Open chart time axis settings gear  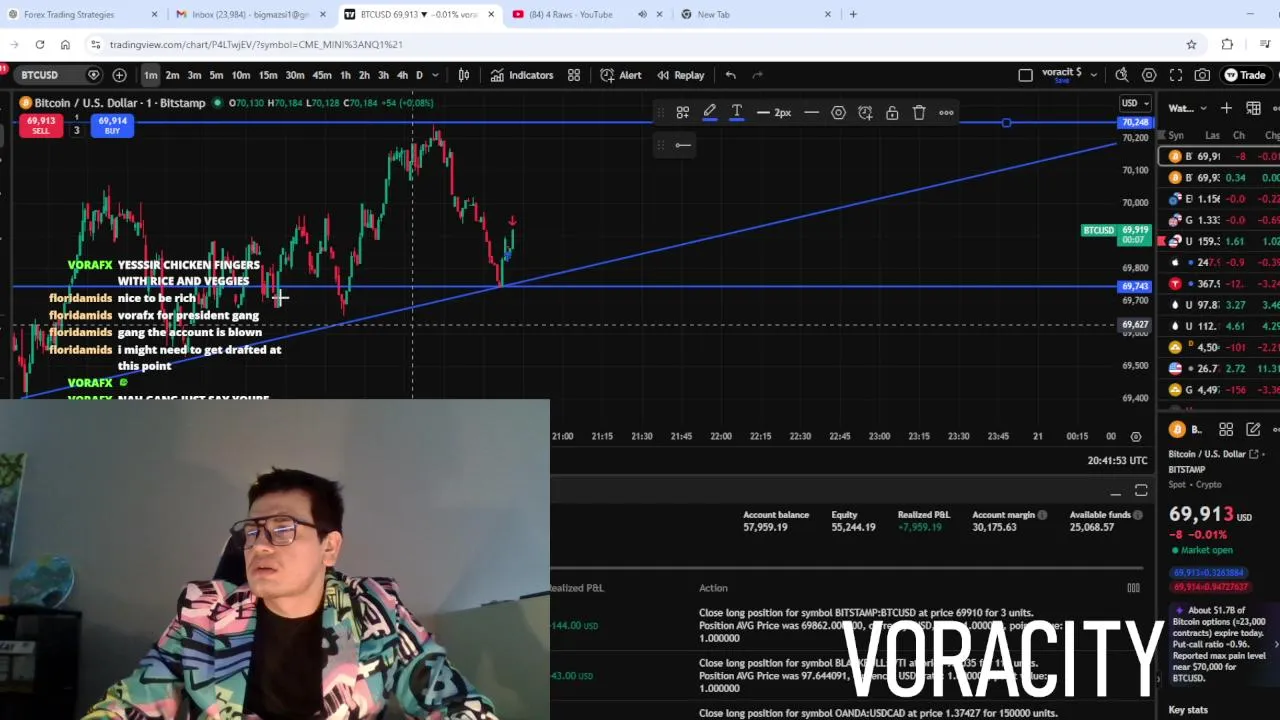[x=1136, y=436]
